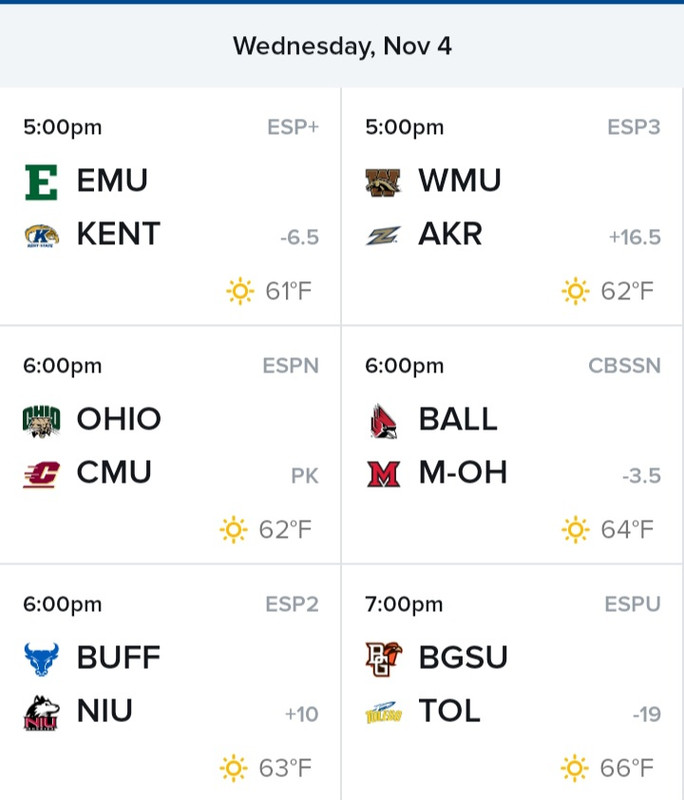Select the Western Michigan Broncos logo
The image size is (684, 800).
coord(383,183)
